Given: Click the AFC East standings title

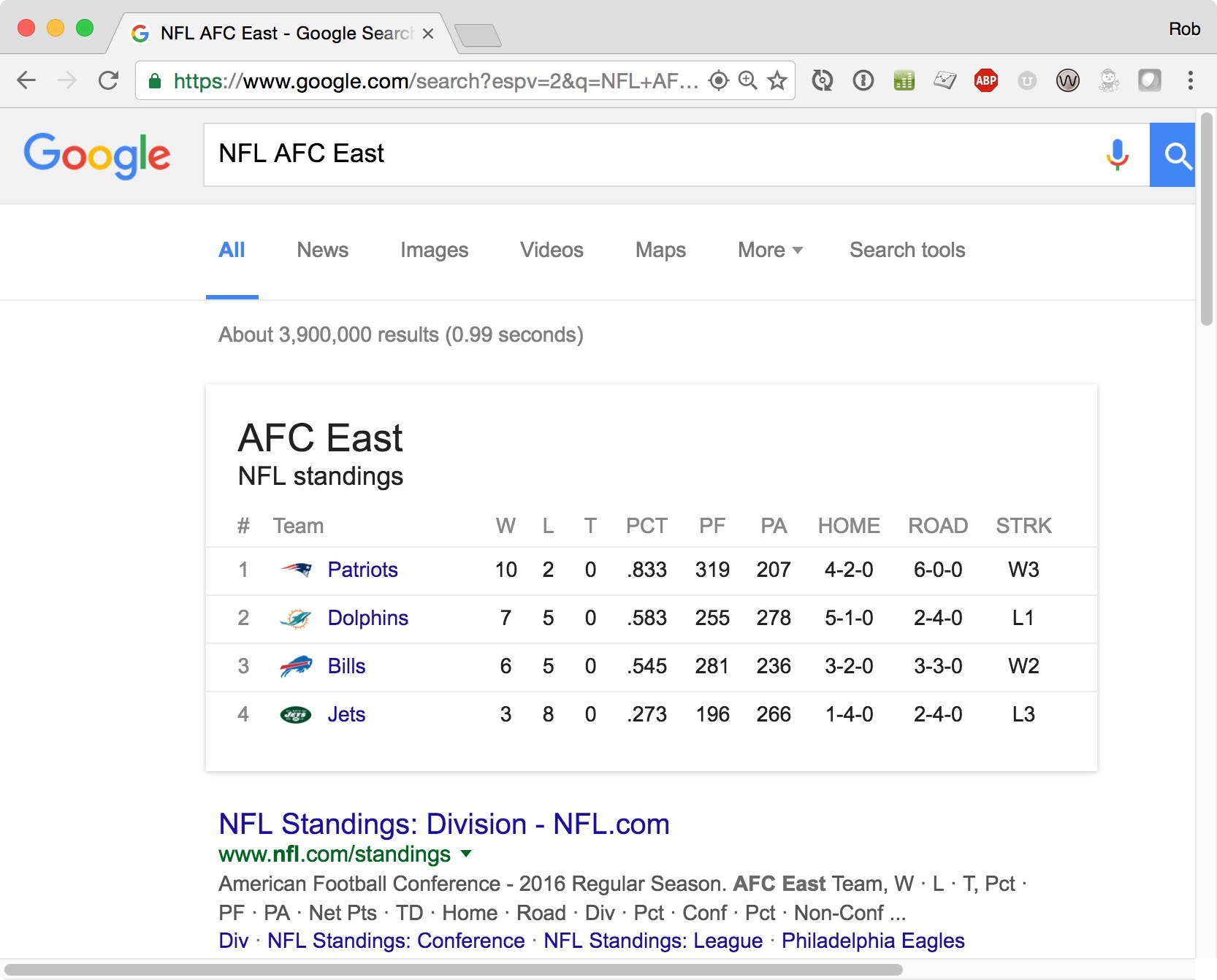Looking at the screenshot, I should [x=320, y=438].
